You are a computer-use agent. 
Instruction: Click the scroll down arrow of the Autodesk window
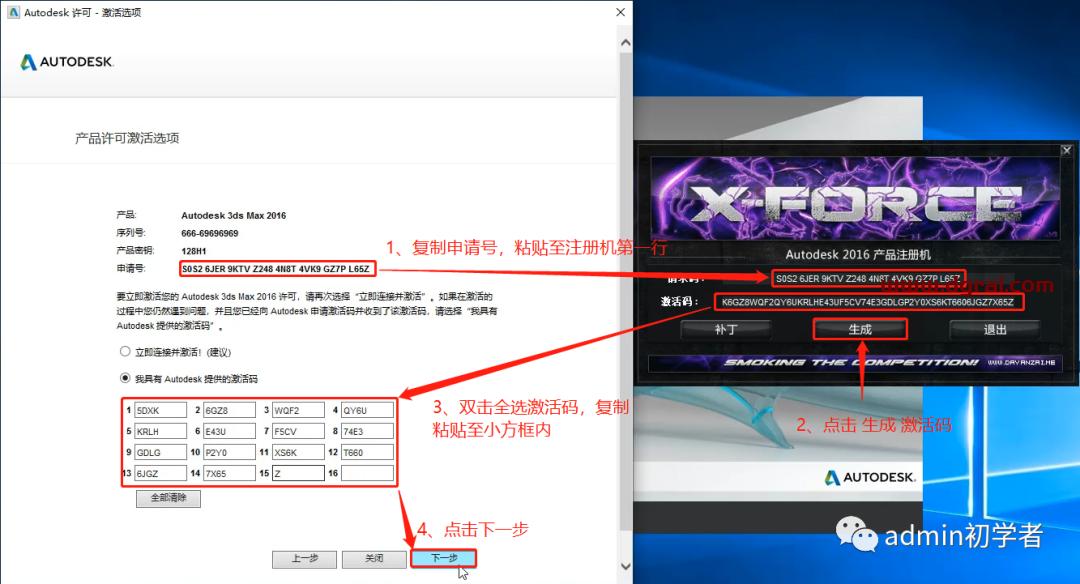(625, 567)
